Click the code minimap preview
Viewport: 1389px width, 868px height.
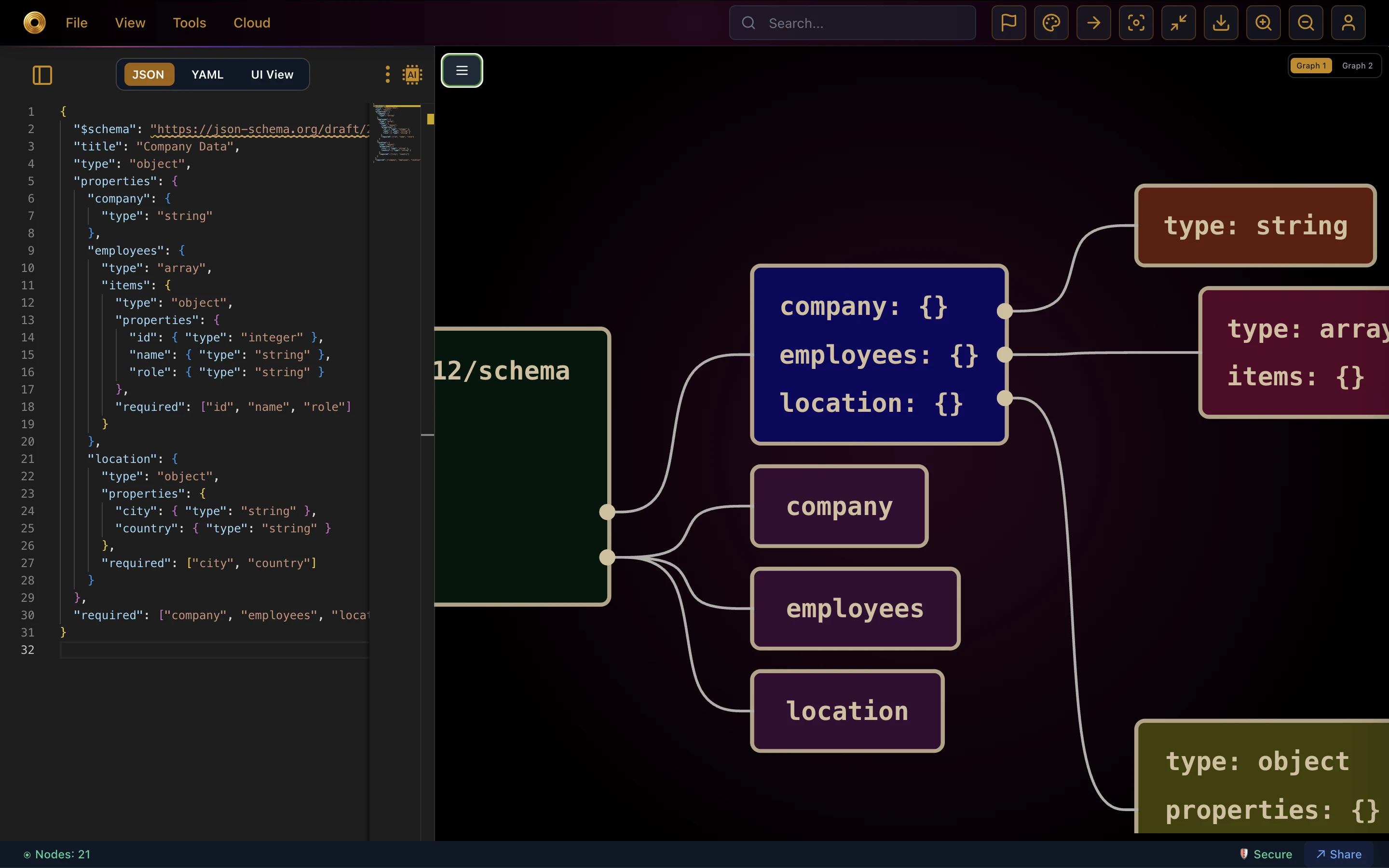396,133
